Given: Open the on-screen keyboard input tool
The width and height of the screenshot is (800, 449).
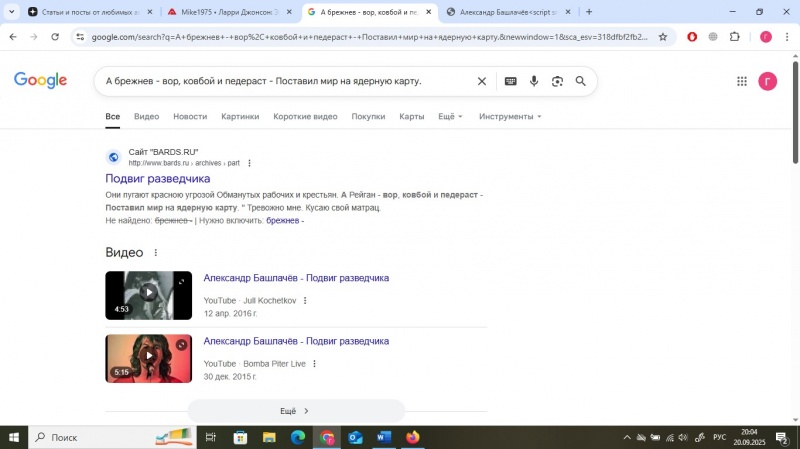Looking at the screenshot, I should (510, 81).
